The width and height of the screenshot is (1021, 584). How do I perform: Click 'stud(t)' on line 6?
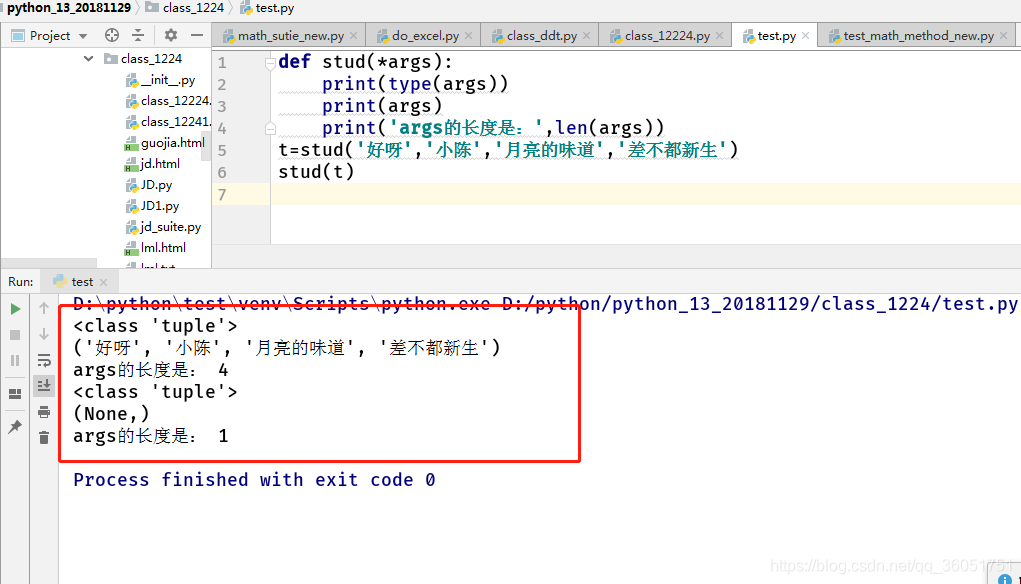(316, 172)
